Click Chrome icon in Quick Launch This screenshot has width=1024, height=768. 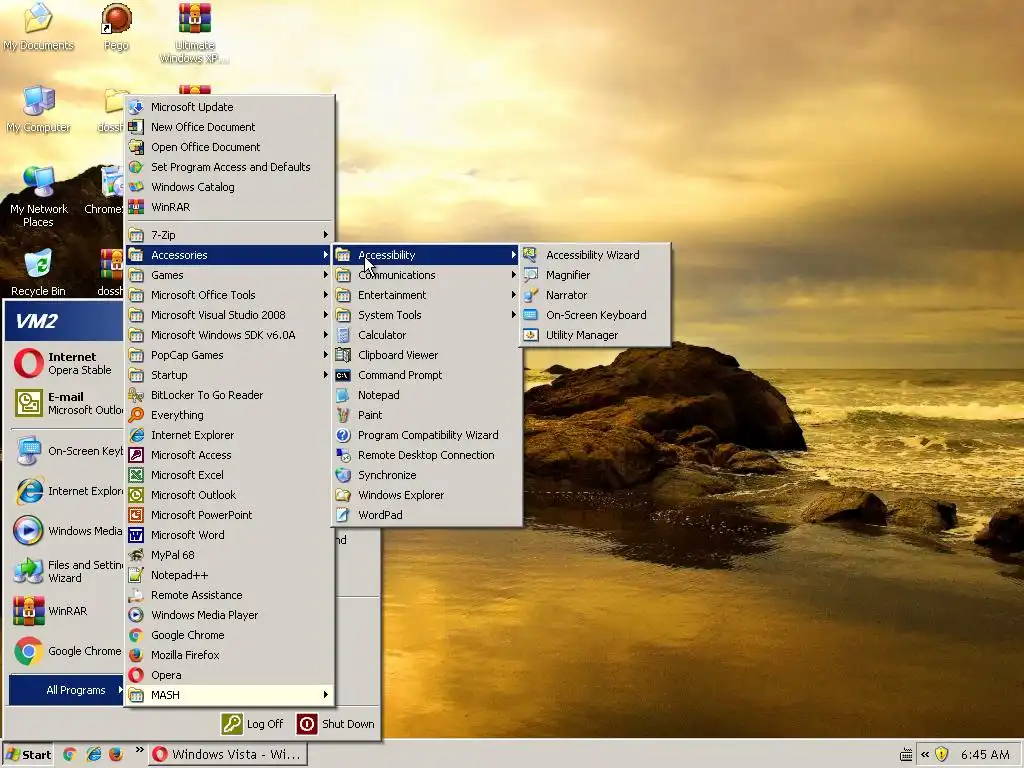pyautogui.click(x=70, y=754)
